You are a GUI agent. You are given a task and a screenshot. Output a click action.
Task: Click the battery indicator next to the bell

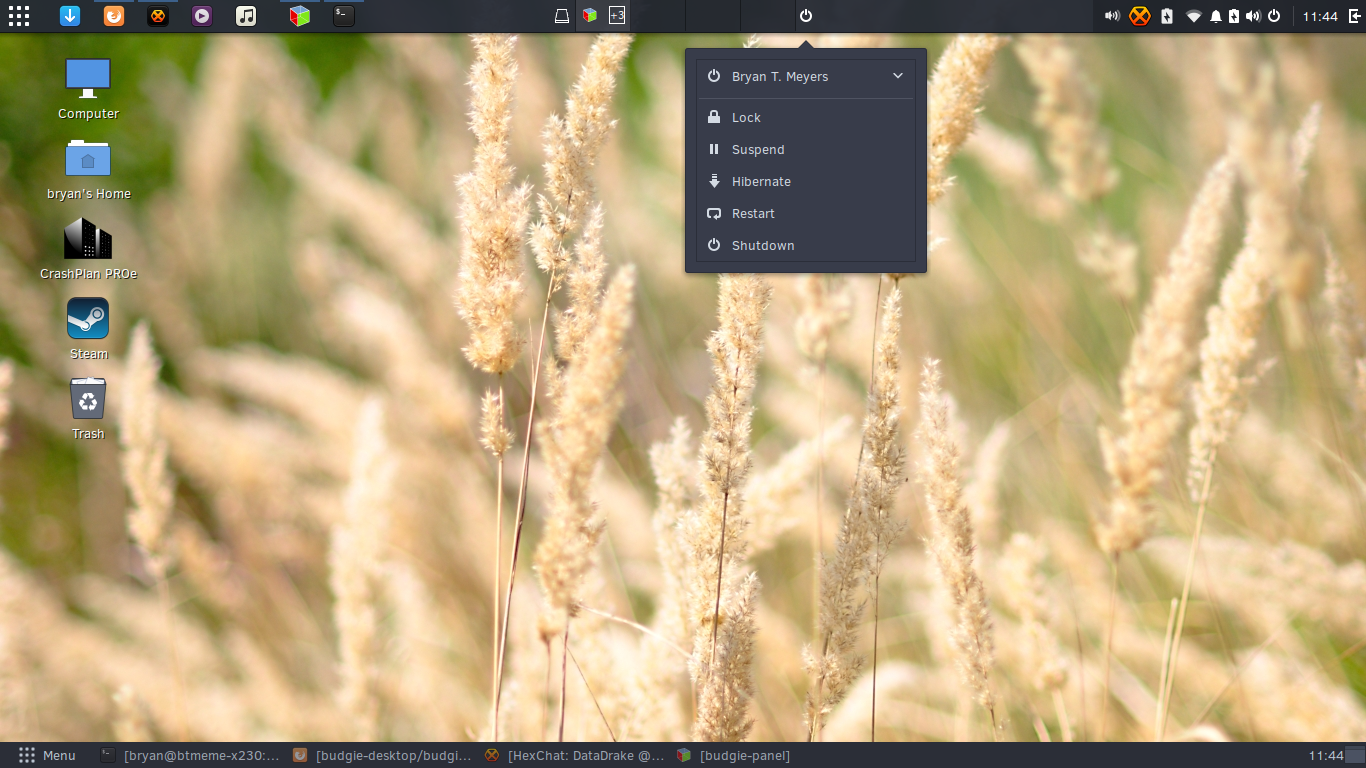(x=1234, y=16)
